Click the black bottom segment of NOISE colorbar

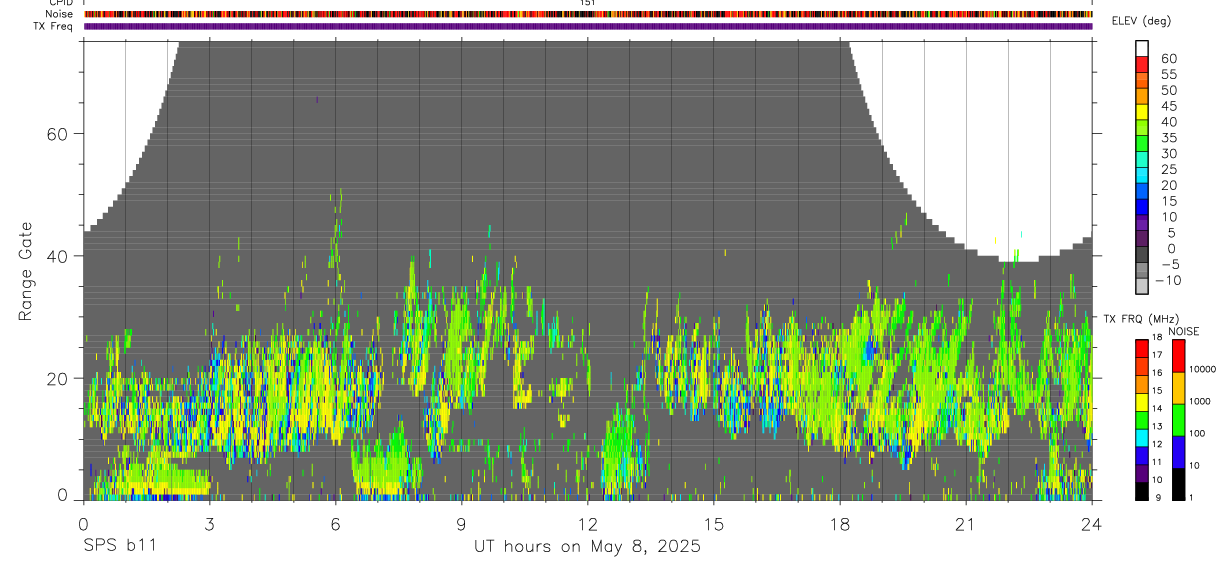tap(1177, 484)
